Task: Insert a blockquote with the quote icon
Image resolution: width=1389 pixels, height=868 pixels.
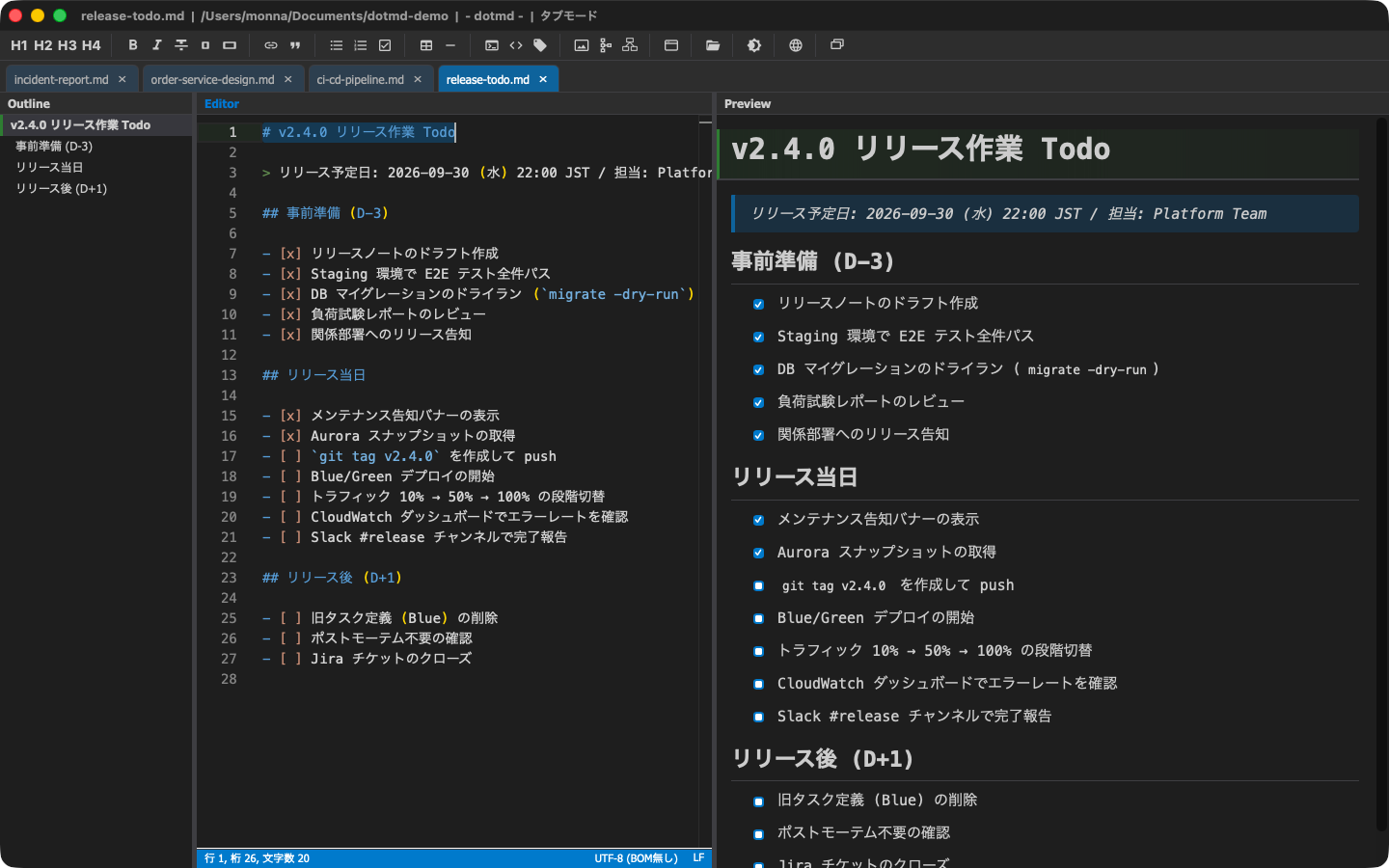Action: pos(295,45)
